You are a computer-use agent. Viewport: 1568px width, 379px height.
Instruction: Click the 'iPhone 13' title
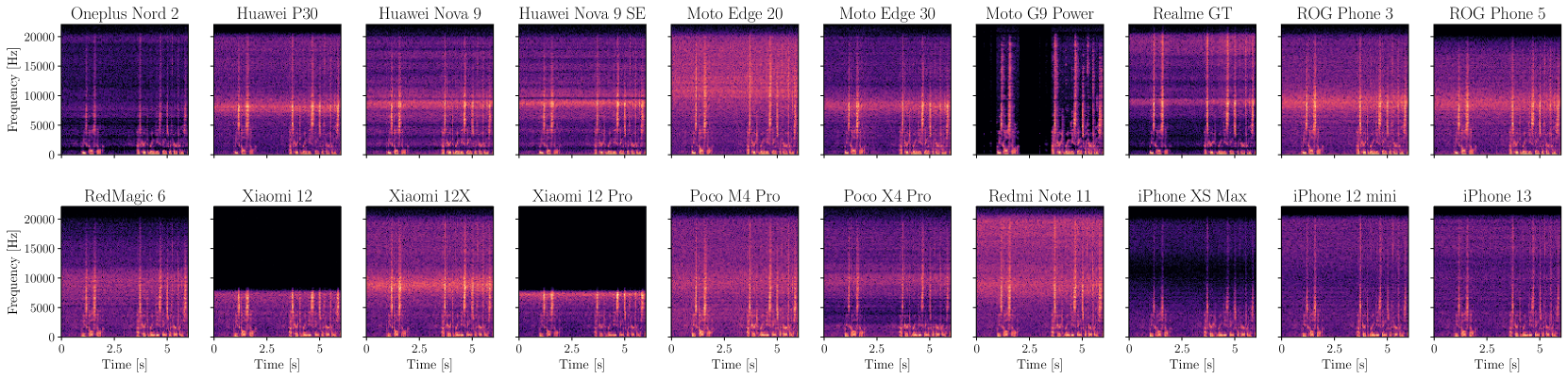(x=1497, y=196)
